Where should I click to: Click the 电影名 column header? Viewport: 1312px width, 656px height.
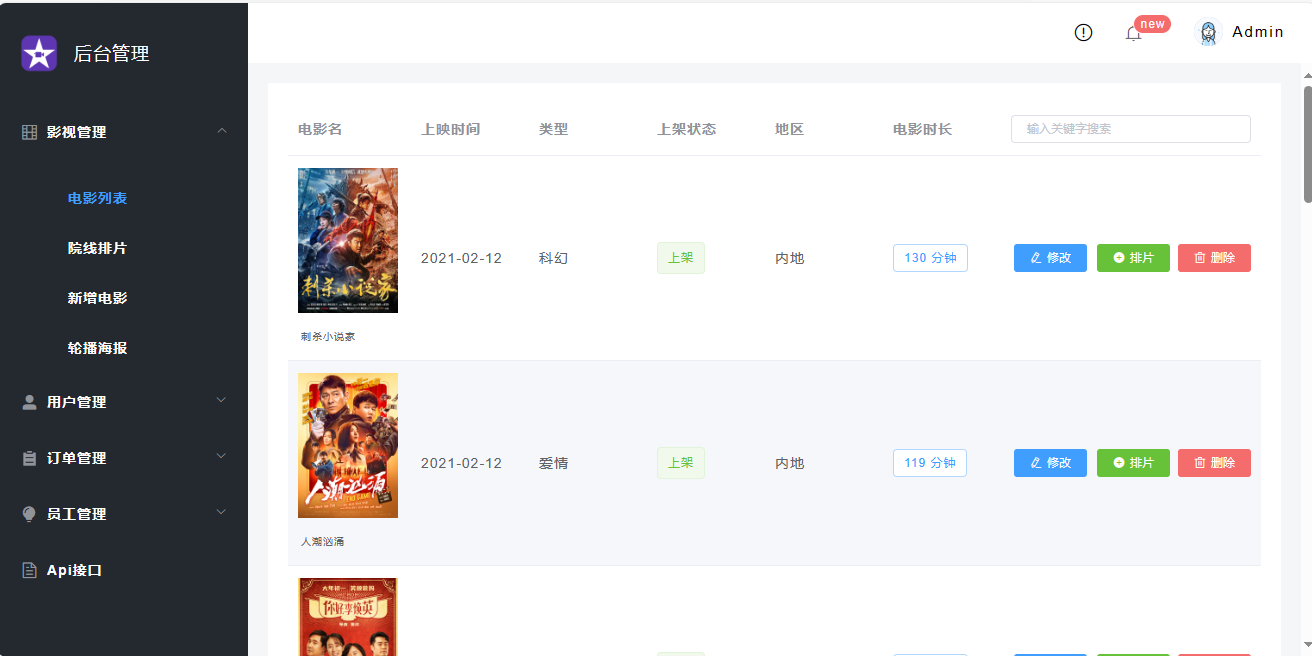[320, 129]
